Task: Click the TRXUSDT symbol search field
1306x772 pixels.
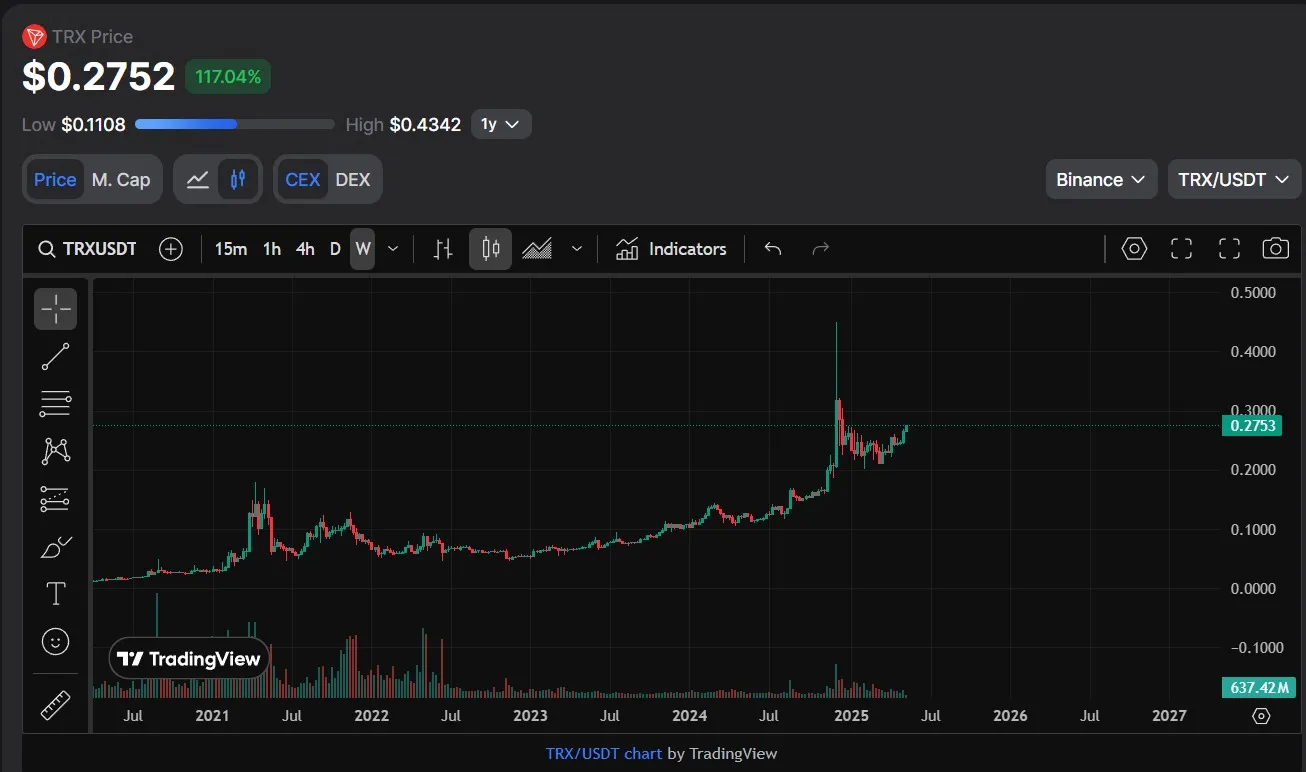Action: pos(88,249)
